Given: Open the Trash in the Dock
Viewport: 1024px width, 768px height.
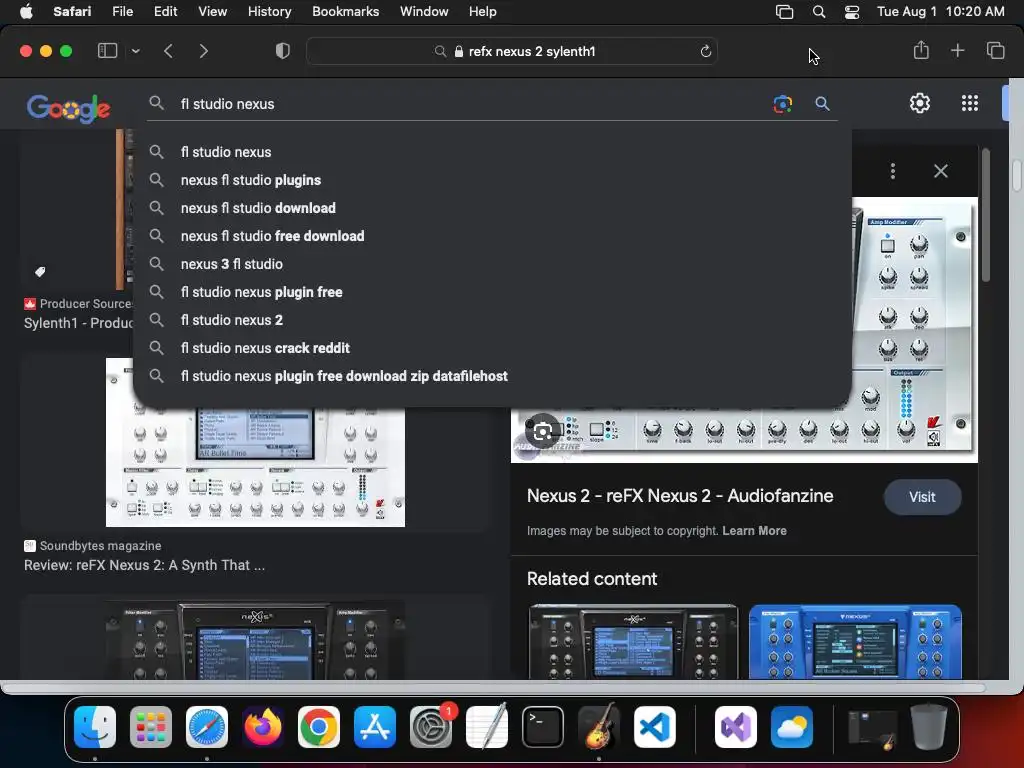Looking at the screenshot, I should (929, 727).
